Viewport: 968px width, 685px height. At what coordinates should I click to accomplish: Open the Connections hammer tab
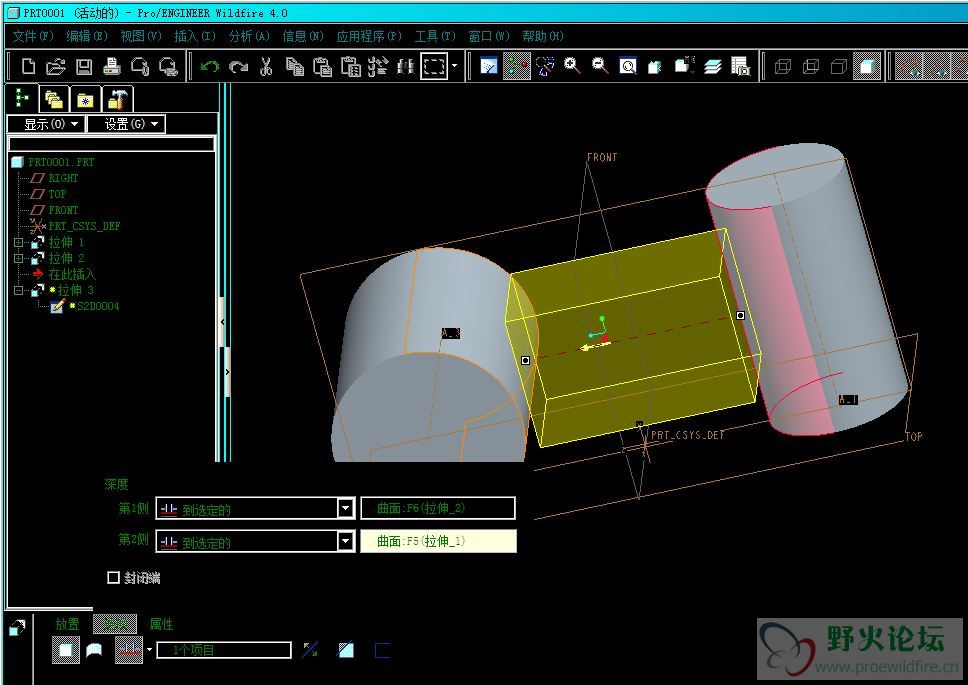(x=117, y=99)
